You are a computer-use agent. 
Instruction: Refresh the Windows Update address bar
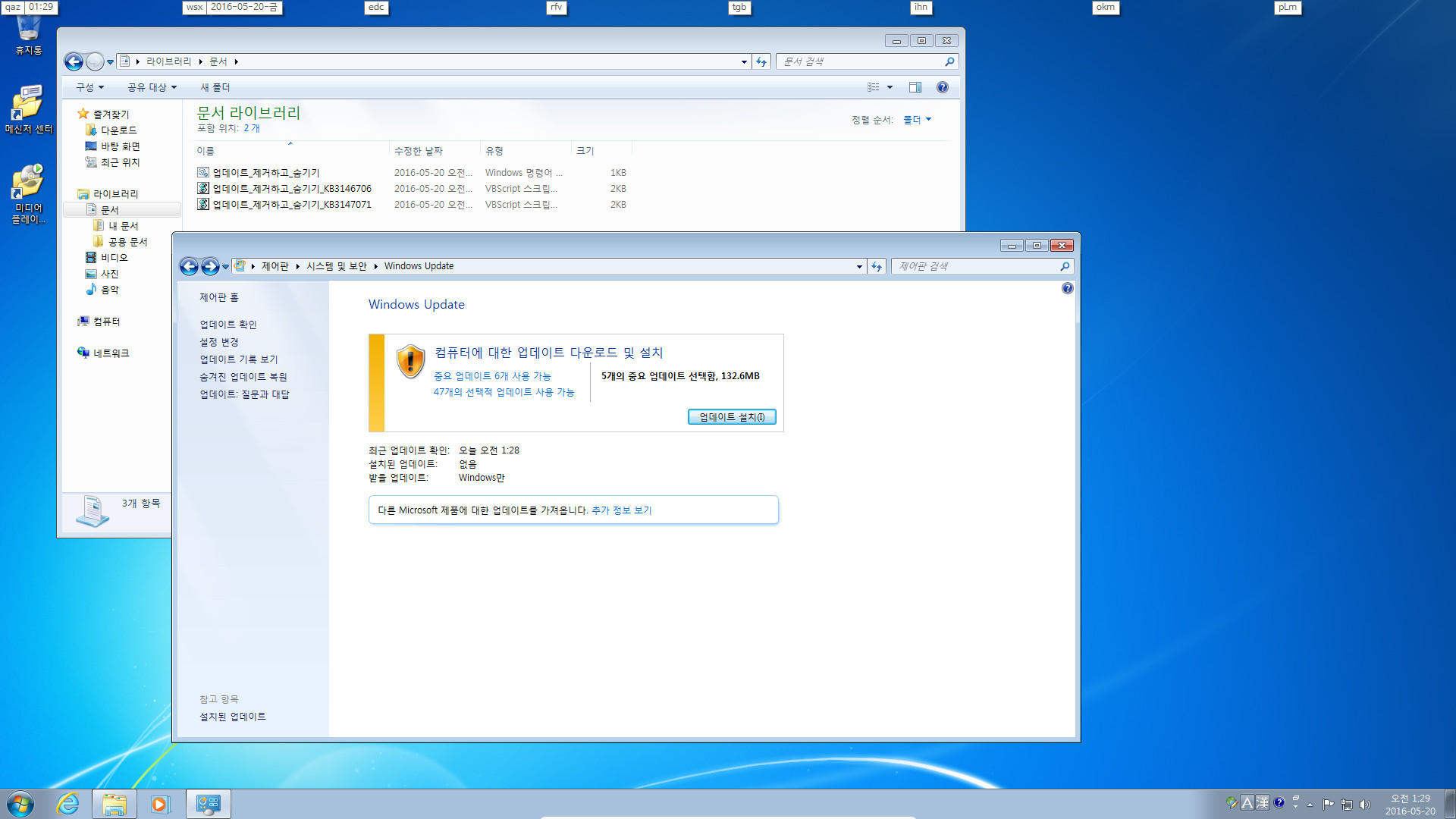point(877,266)
